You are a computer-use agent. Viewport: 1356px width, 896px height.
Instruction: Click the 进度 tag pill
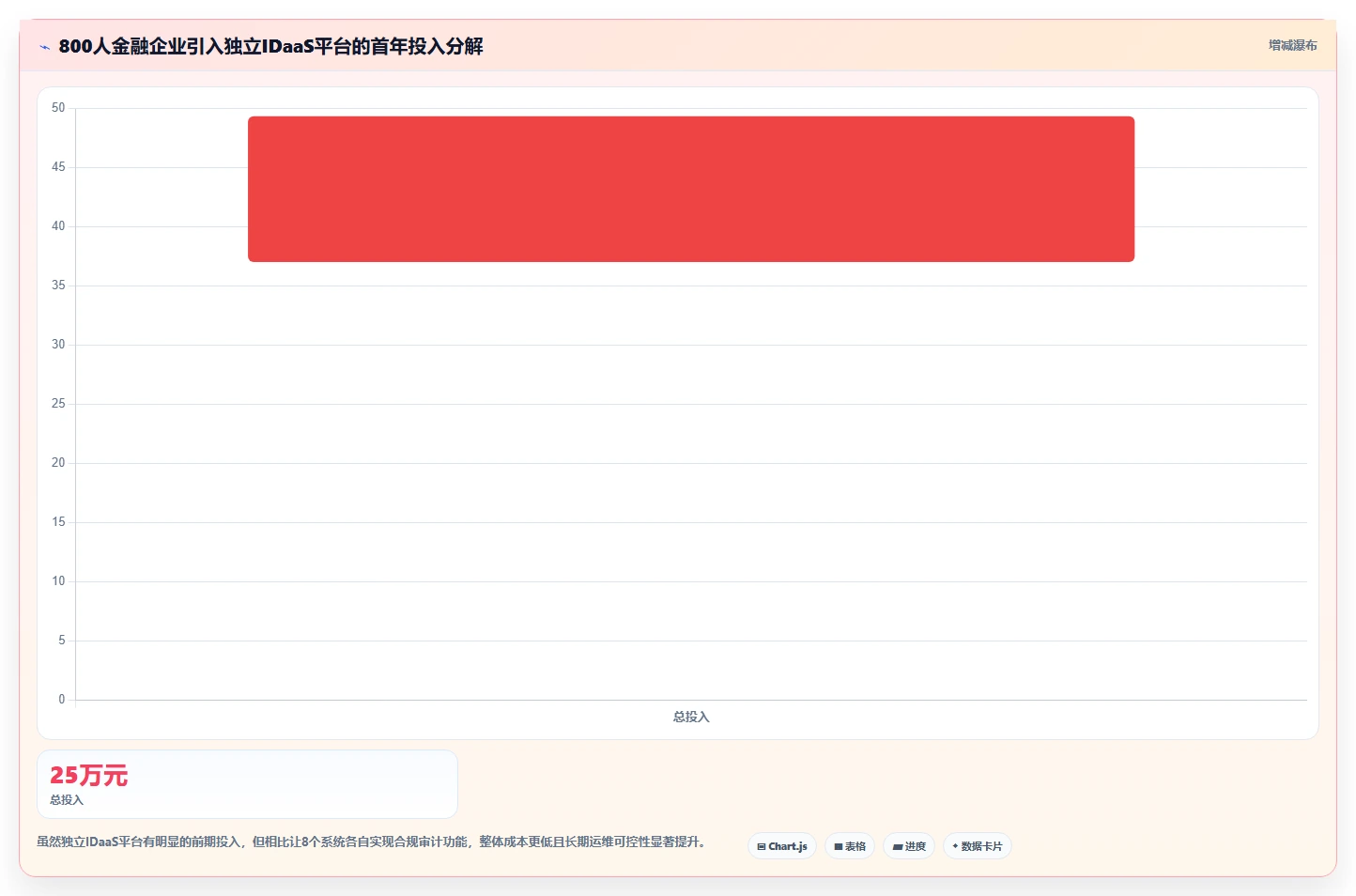tap(909, 846)
